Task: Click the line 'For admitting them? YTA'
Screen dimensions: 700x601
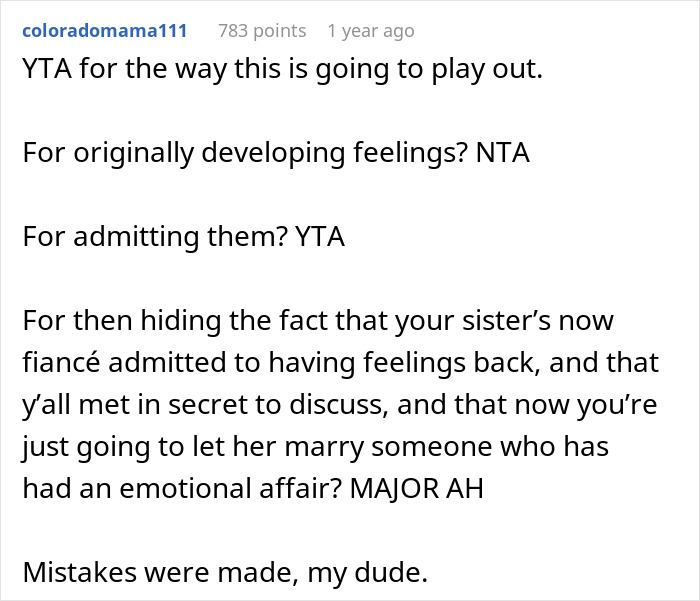Action: (180, 240)
